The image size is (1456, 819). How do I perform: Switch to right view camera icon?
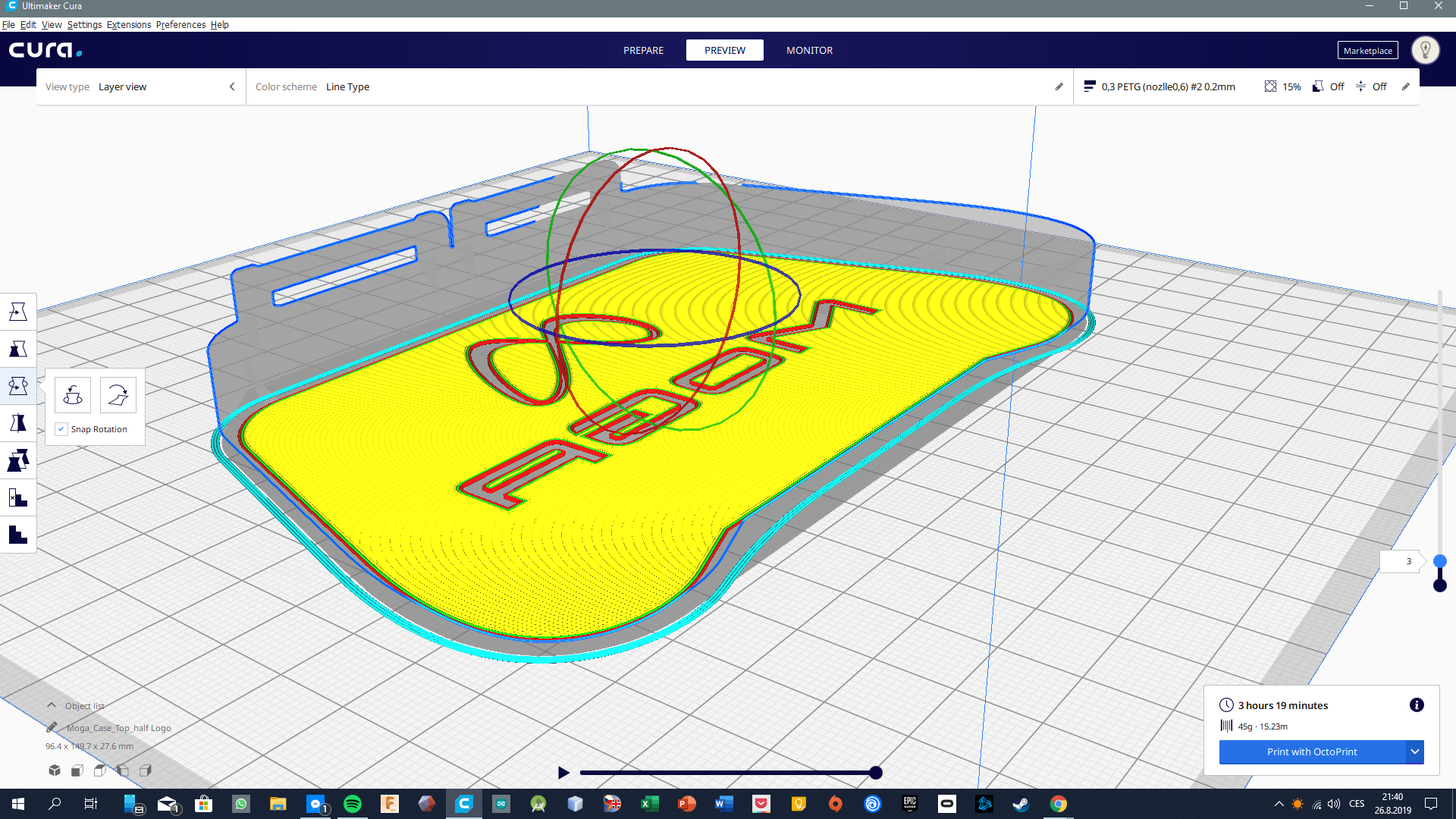coord(146,770)
